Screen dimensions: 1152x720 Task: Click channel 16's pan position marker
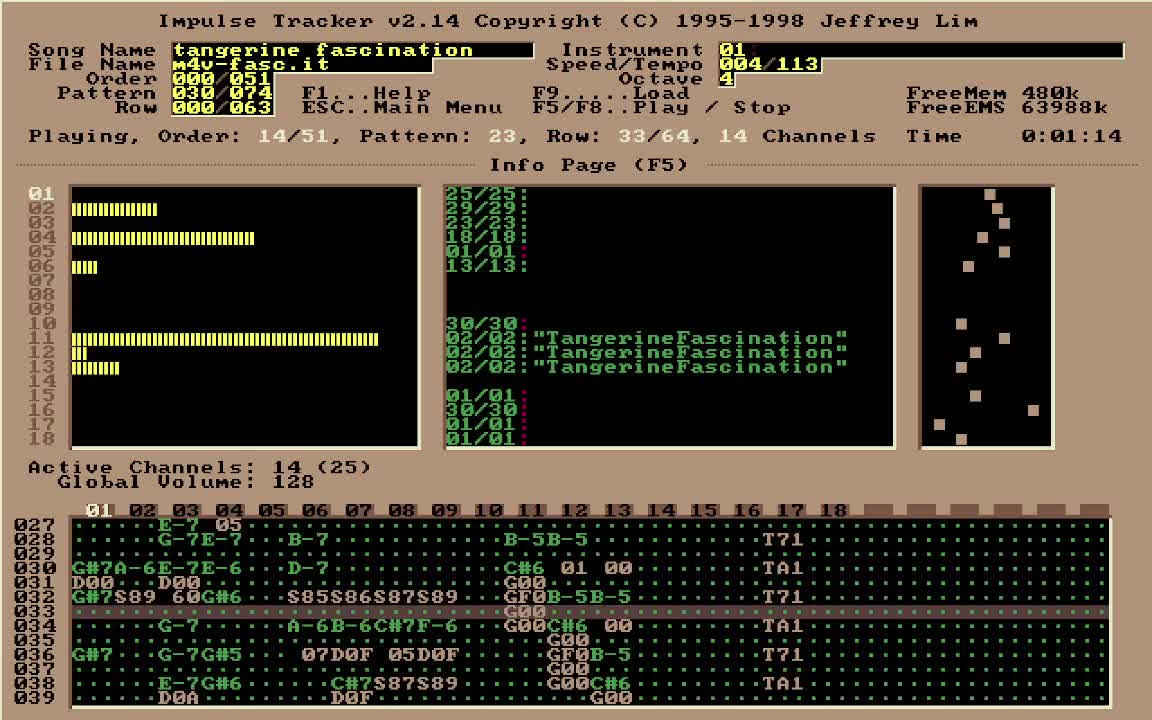click(1033, 410)
